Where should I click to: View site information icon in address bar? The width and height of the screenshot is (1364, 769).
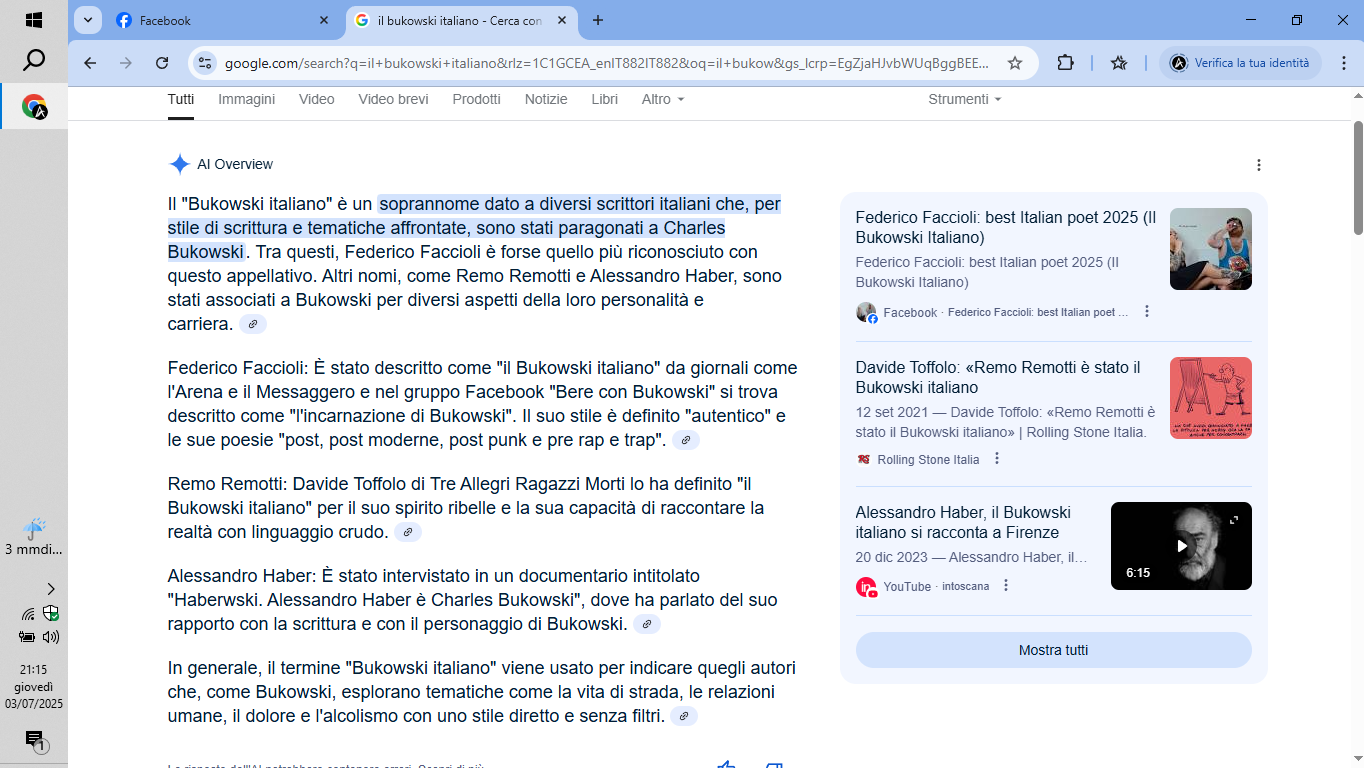204,63
